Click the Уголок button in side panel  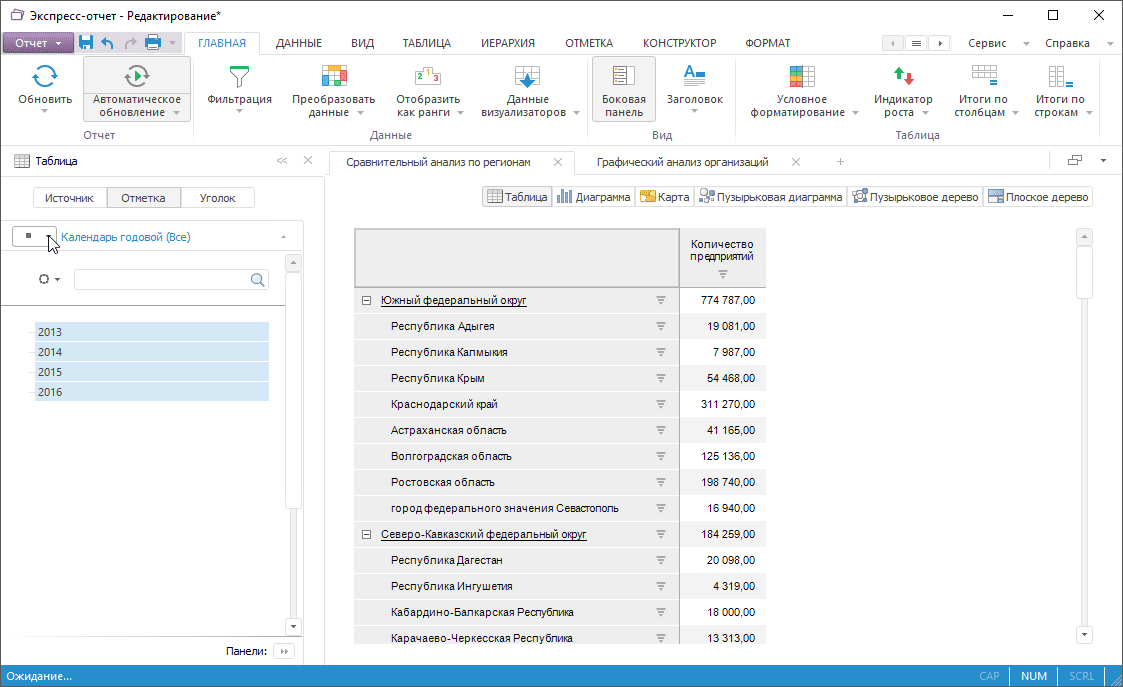coord(217,198)
